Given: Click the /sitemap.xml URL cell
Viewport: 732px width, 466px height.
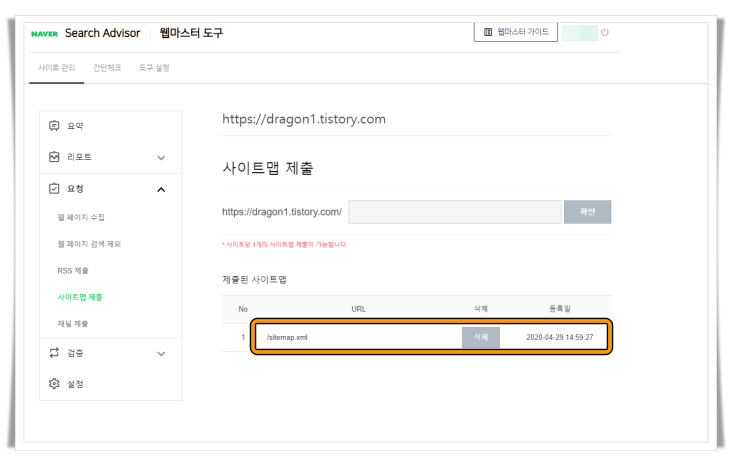Looking at the screenshot, I should (287, 337).
